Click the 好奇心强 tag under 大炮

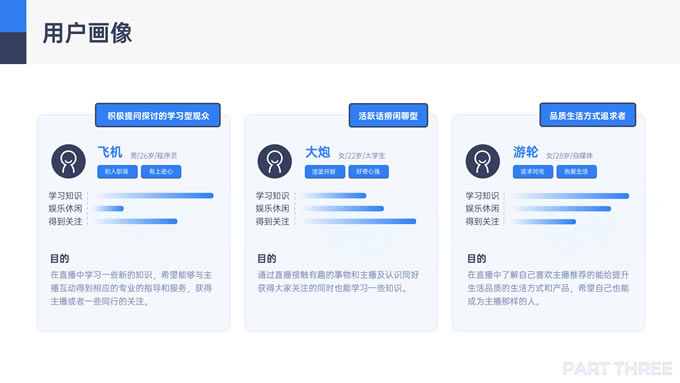[369, 172]
